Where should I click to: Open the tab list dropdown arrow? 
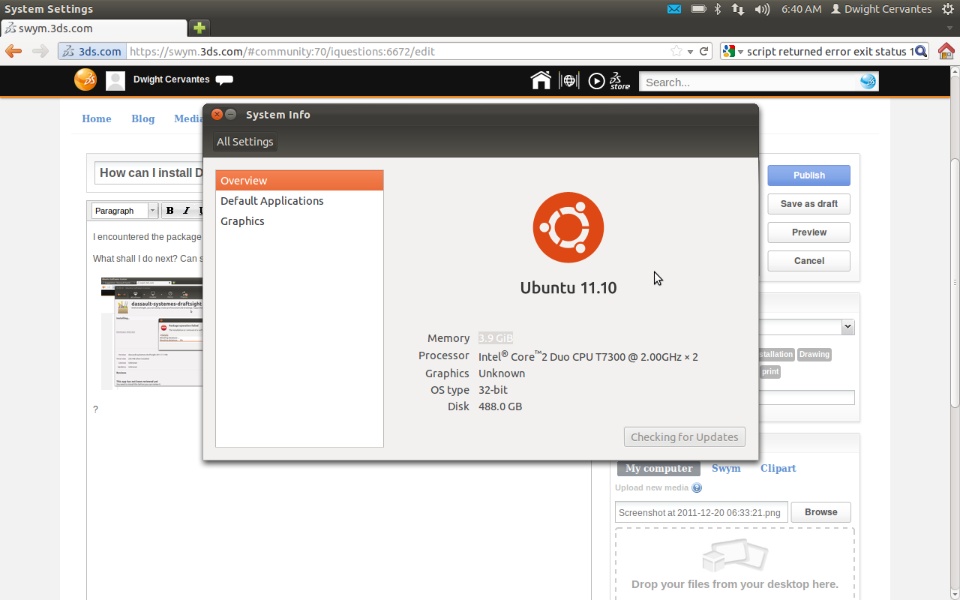[950, 28]
